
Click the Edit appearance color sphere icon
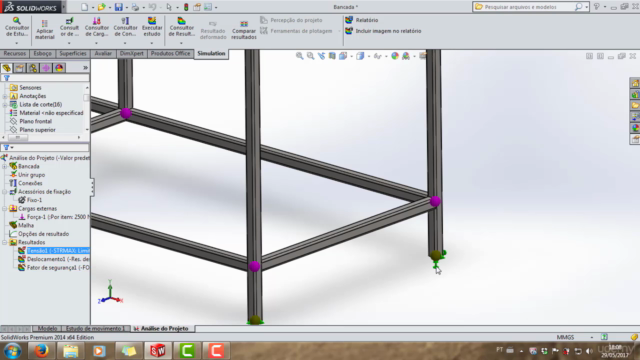coord(395,56)
